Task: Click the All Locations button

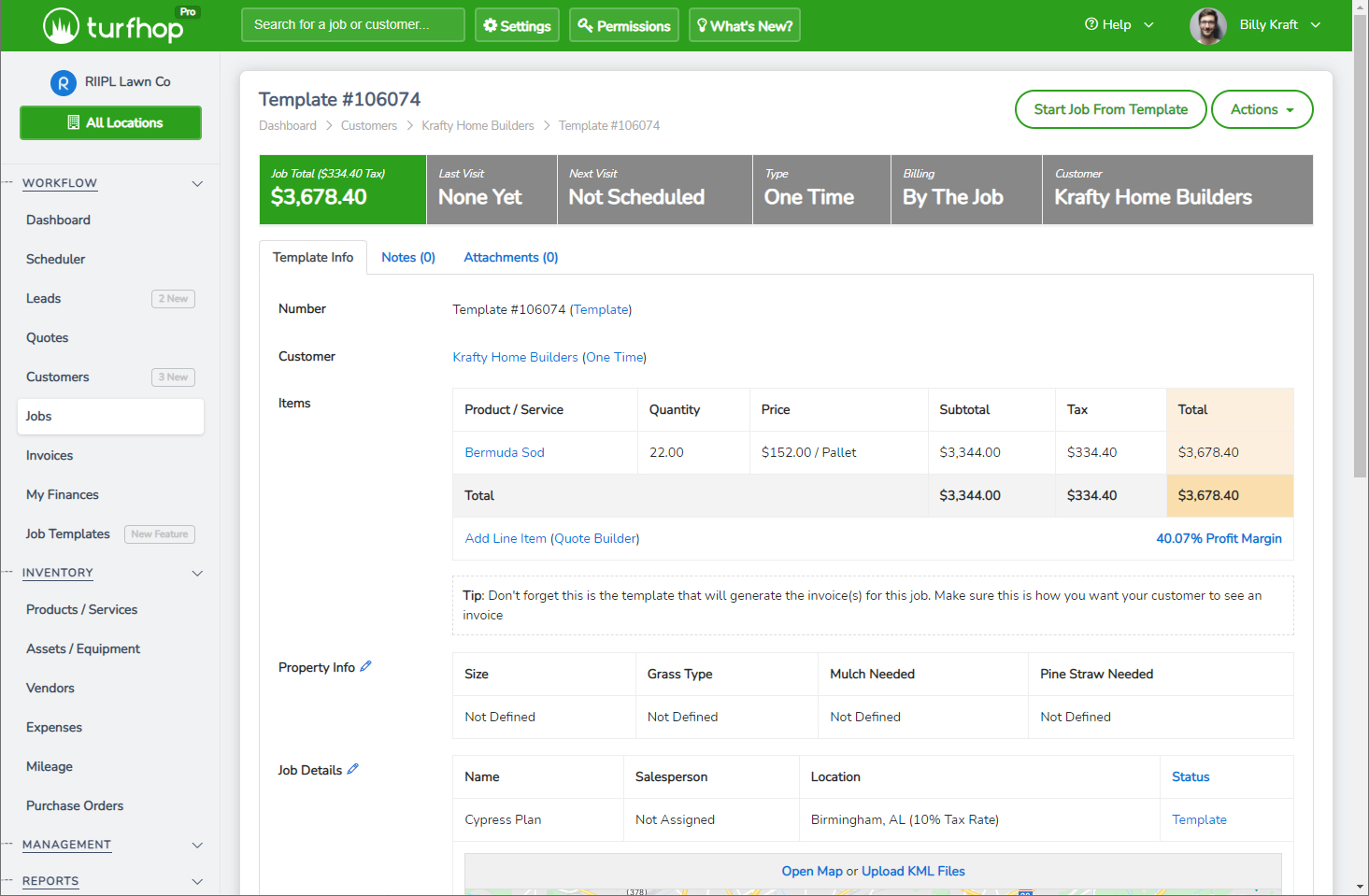Action: tap(111, 122)
